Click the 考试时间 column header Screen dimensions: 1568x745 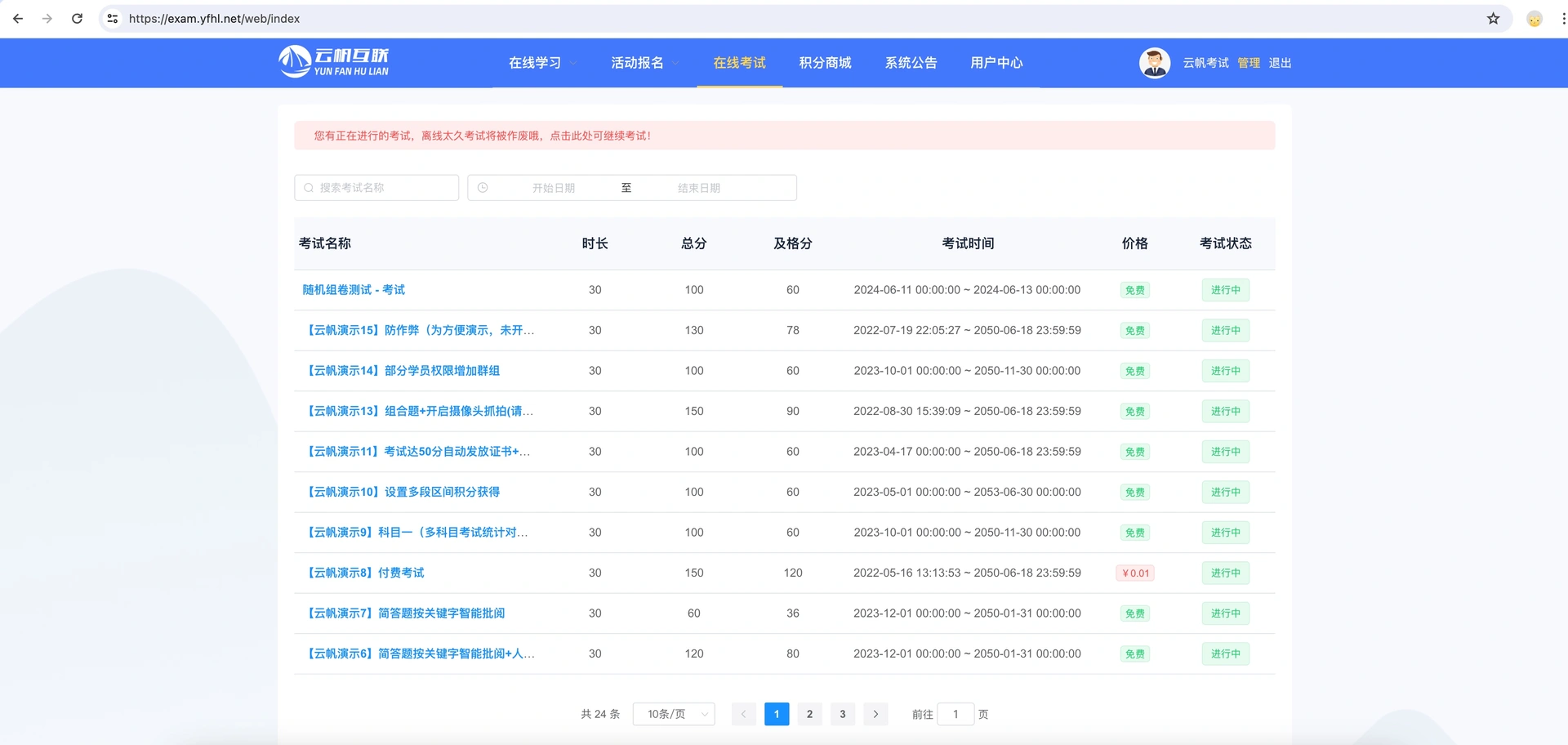click(968, 243)
